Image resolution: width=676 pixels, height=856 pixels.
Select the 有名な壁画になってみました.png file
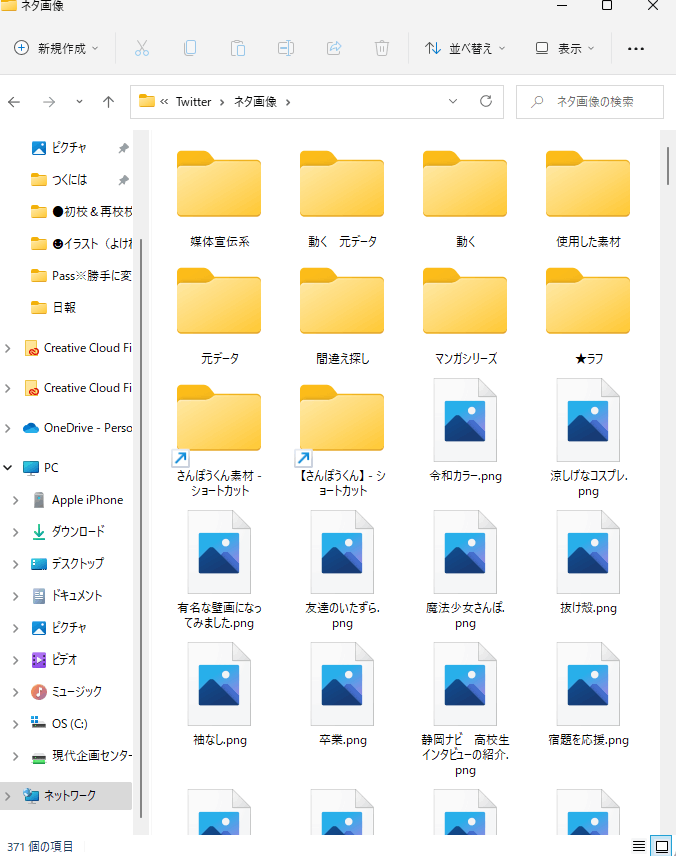220,570
